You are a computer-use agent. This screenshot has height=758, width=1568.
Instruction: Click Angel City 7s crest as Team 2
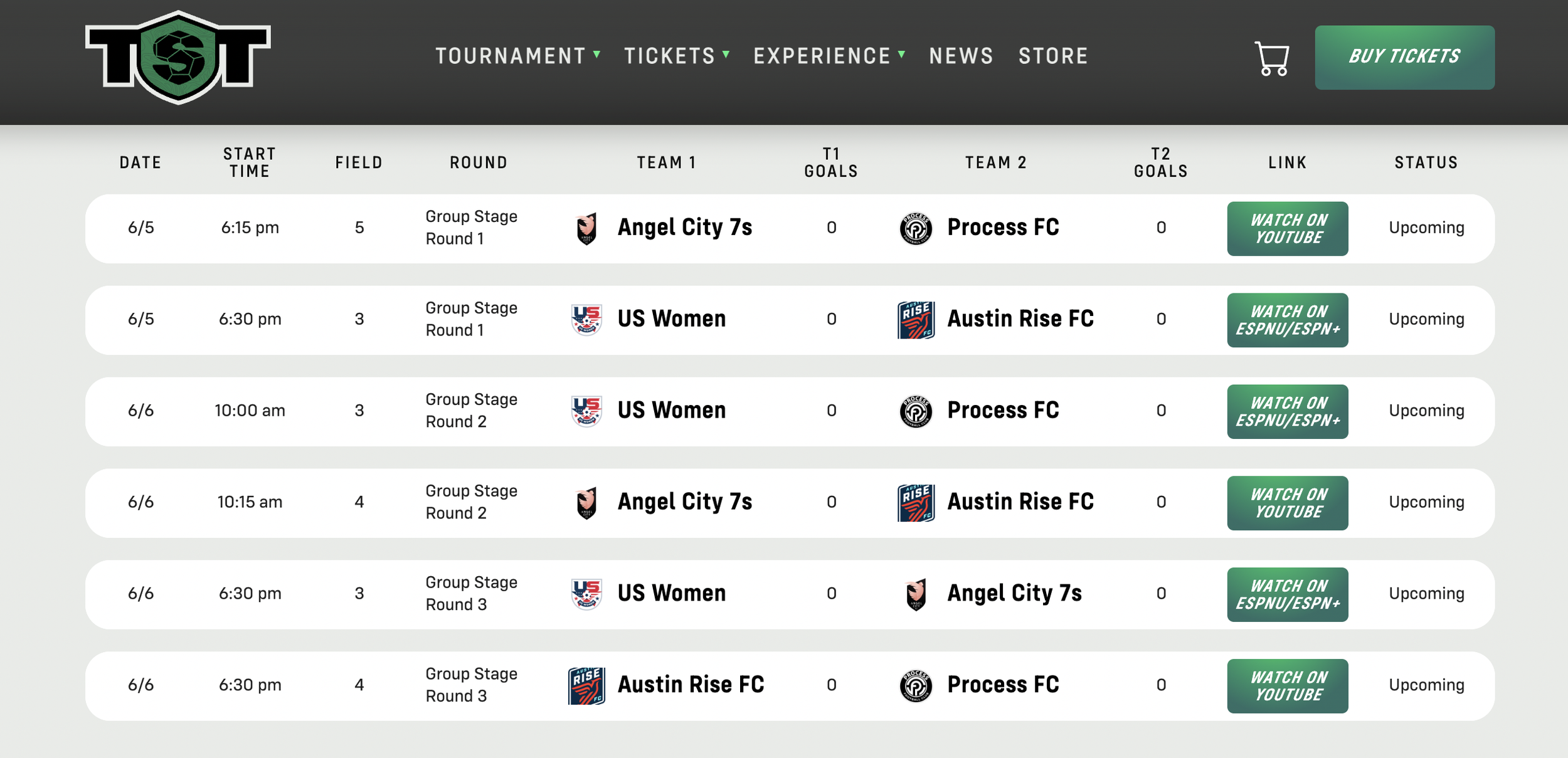coord(916,594)
